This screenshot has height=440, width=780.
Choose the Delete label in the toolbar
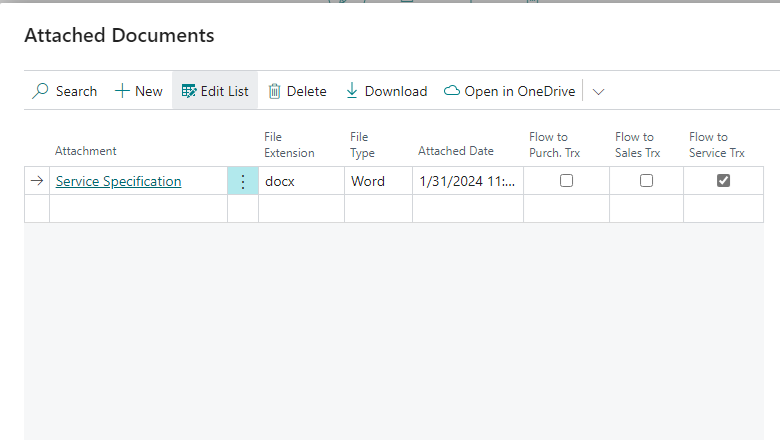tap(306, 91)
